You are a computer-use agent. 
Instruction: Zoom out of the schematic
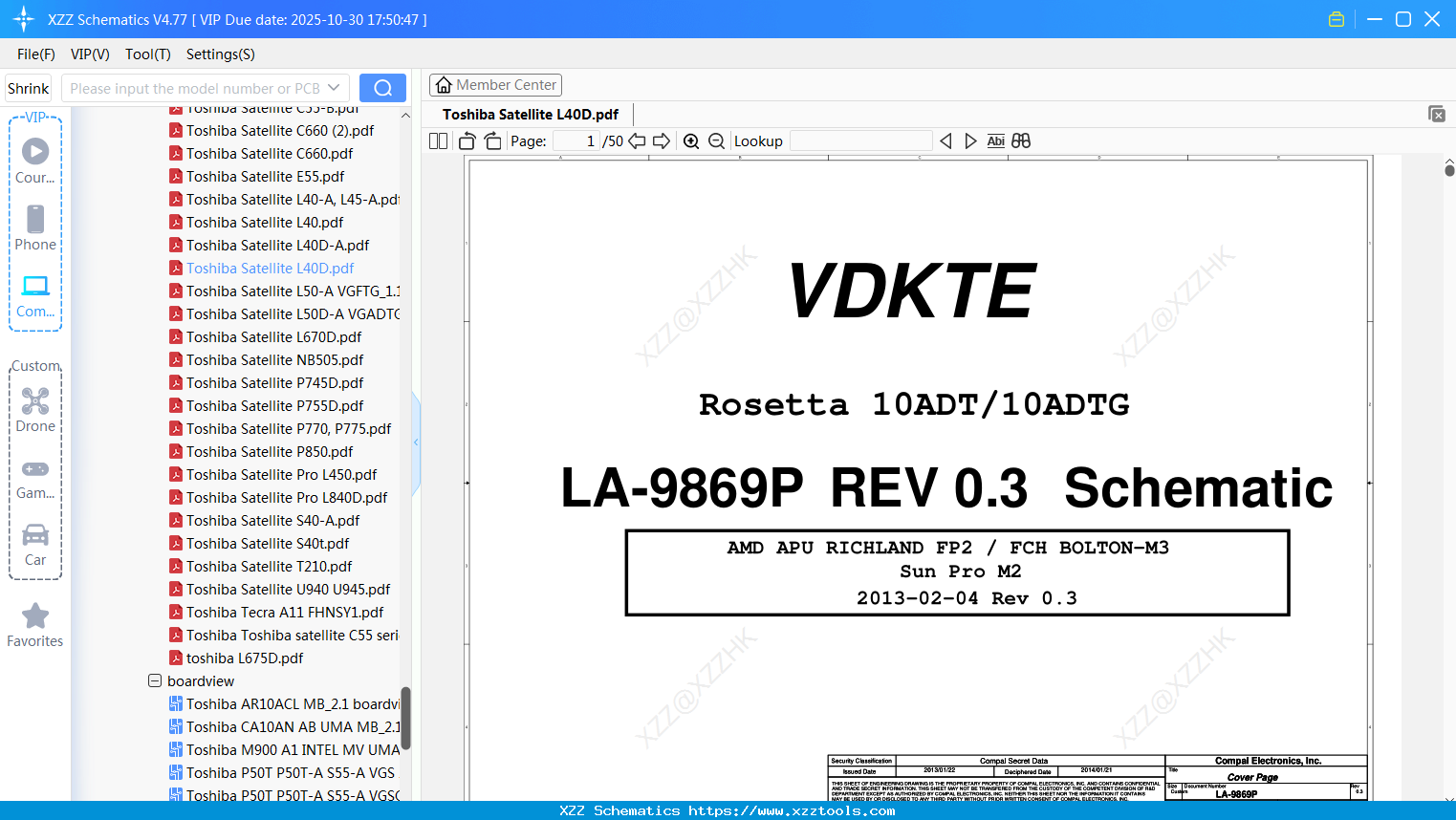click(717, 141)
